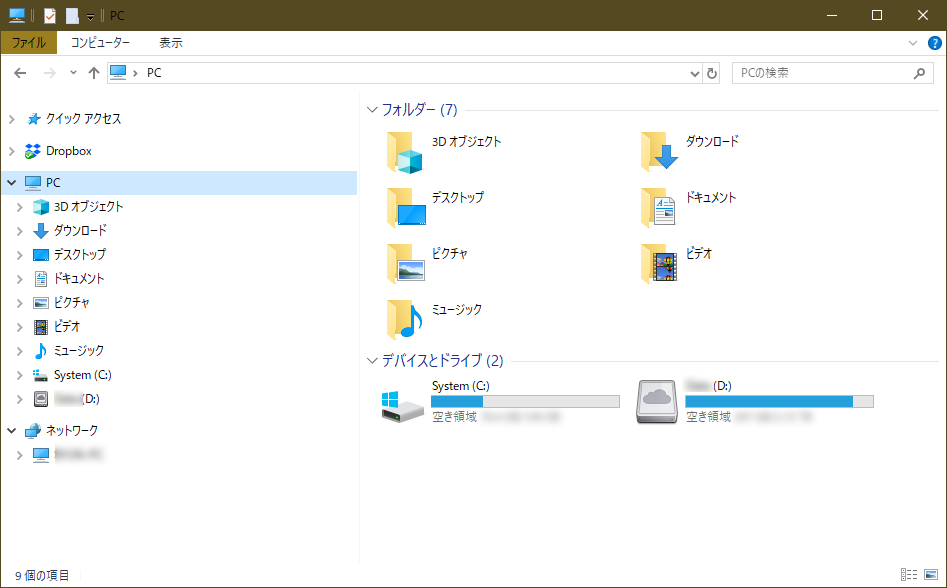Image resolution: width=947 pixels, height=588 pixels.
Task: Collapse the フォルダー group section
Action: pyautogui.click(x=372, y=110)
